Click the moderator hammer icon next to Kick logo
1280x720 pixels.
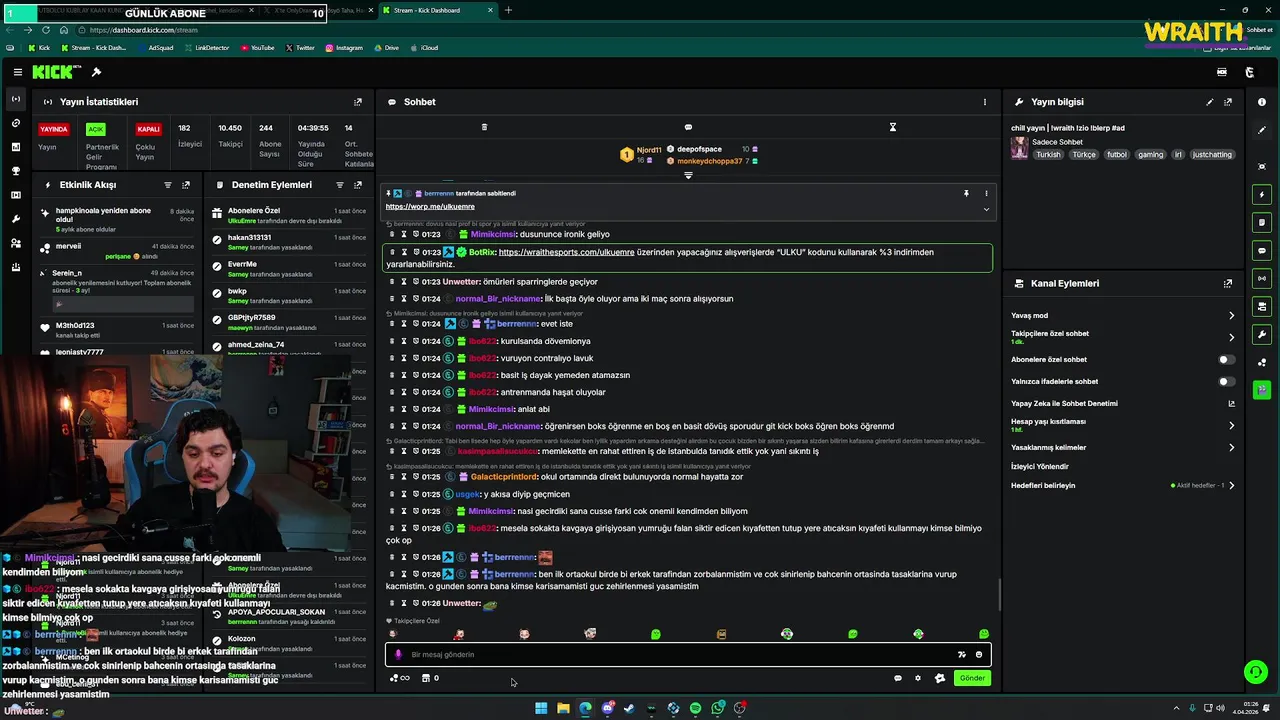coord(96,72)
